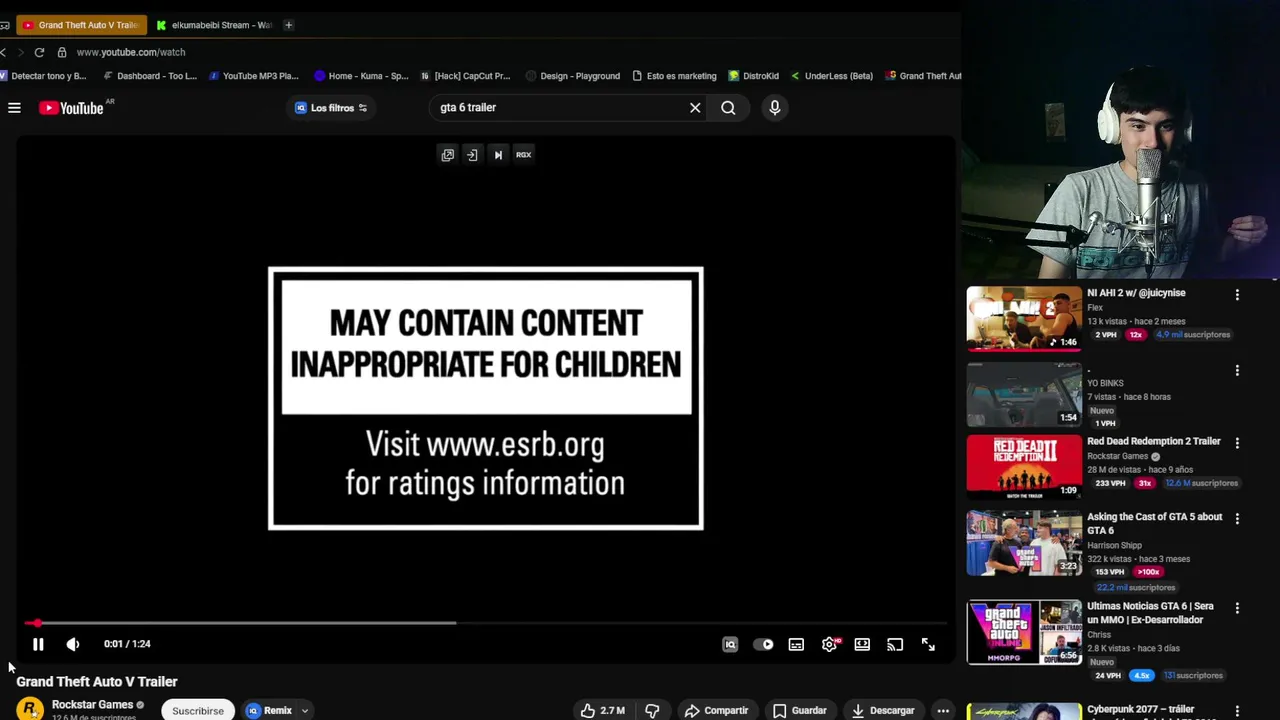Open options menu for Red Dead Redemption 2 Trailer
The image size is (1280, 720).
coord(1237,443)
